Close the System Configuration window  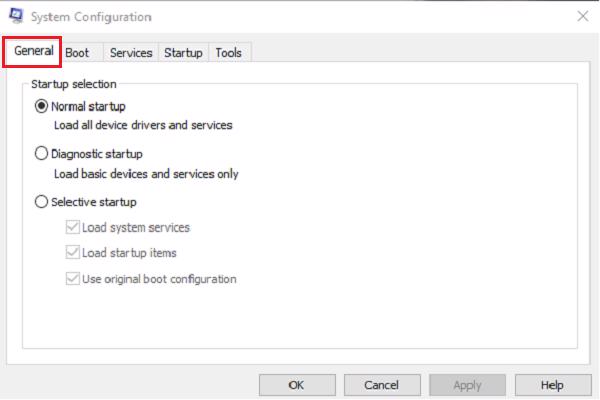(582, 17)
